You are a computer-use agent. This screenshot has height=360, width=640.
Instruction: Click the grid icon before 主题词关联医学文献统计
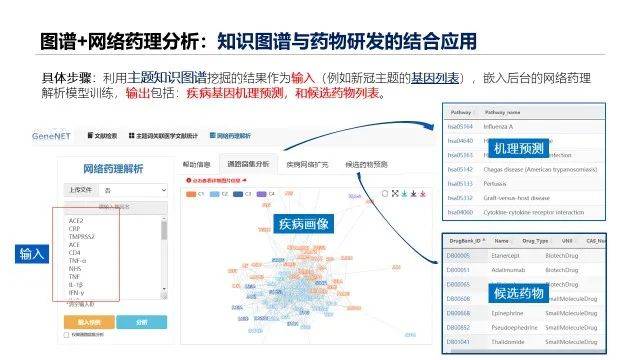point(131,136)
